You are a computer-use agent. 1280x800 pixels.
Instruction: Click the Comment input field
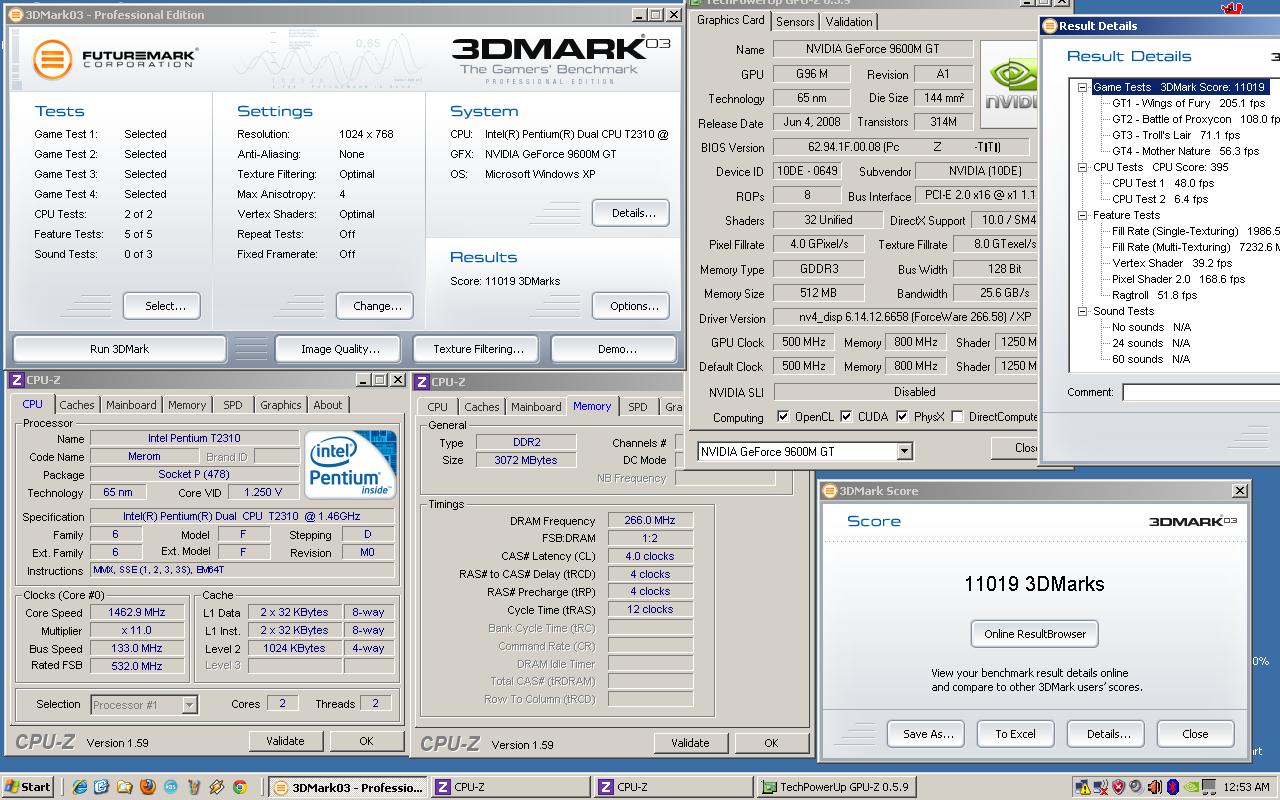click(x=1200, y=392)
